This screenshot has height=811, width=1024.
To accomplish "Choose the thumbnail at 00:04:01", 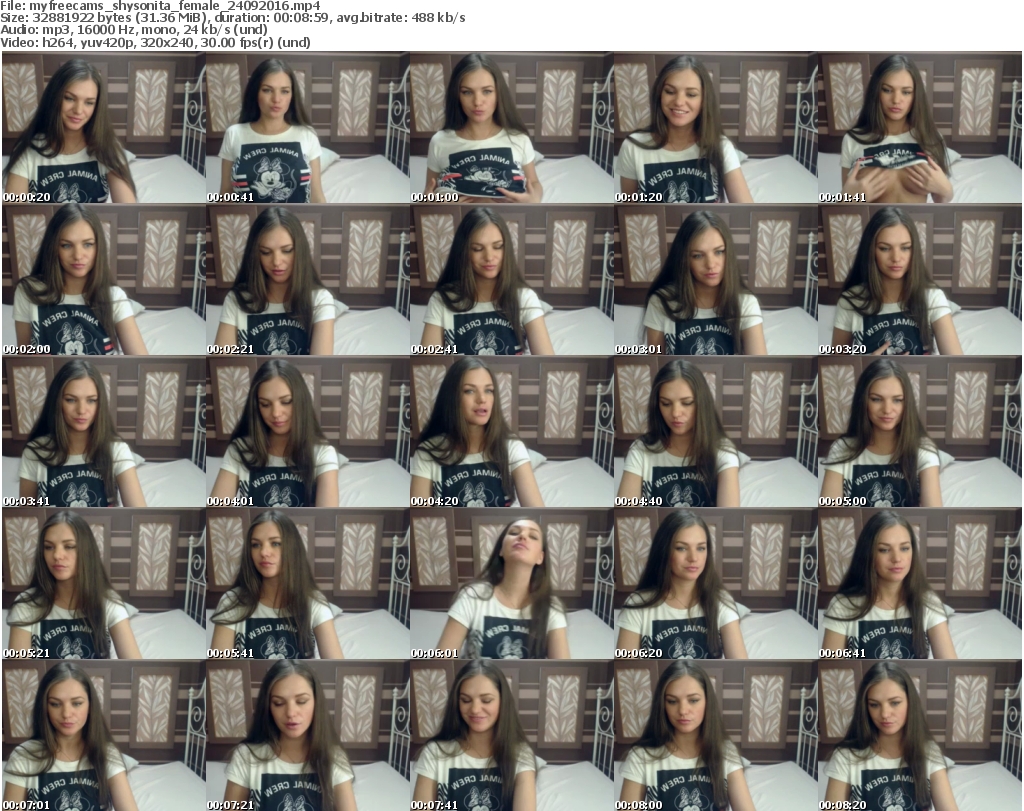I will pyautogui.click(x=308, y=432).
